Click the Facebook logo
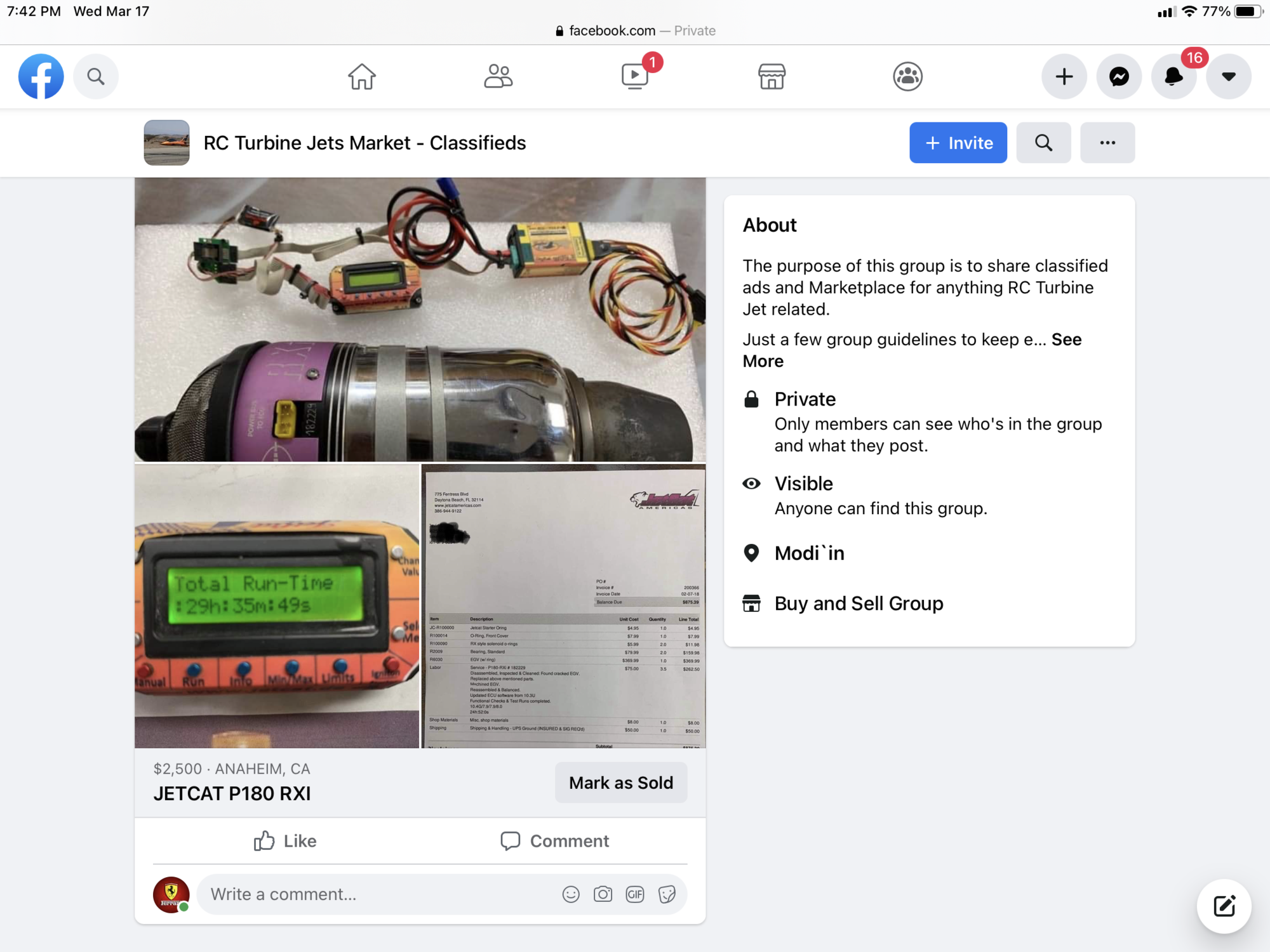The width and height of the screenshot is (1270, 952). pos(41,77)
